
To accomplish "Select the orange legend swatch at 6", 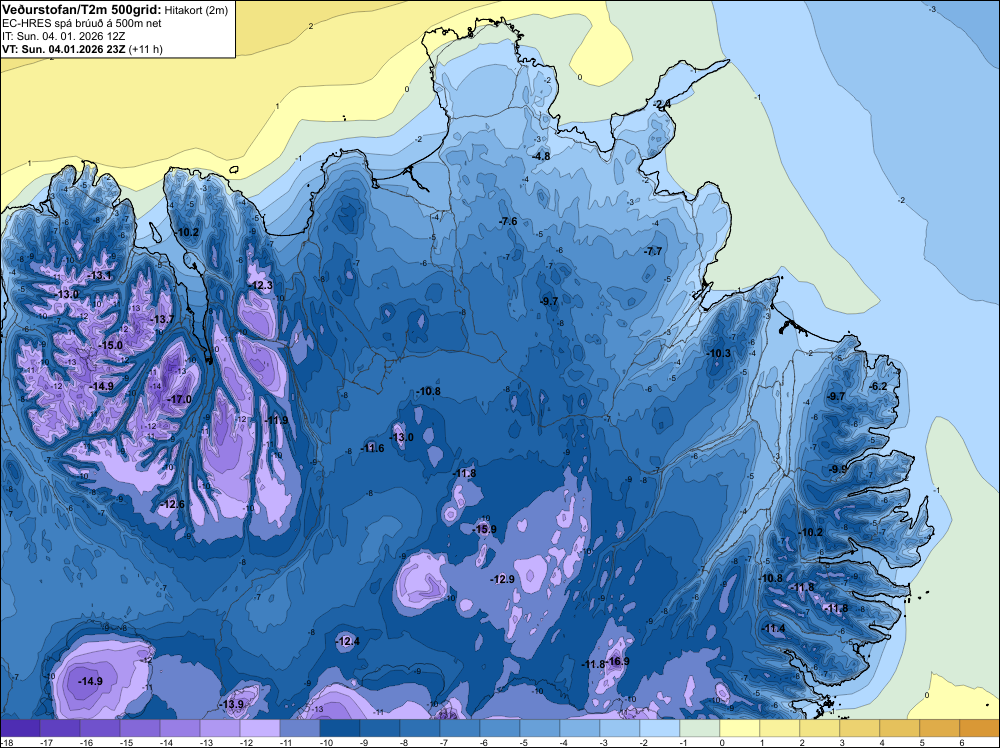I will click(x=980, y=728).
